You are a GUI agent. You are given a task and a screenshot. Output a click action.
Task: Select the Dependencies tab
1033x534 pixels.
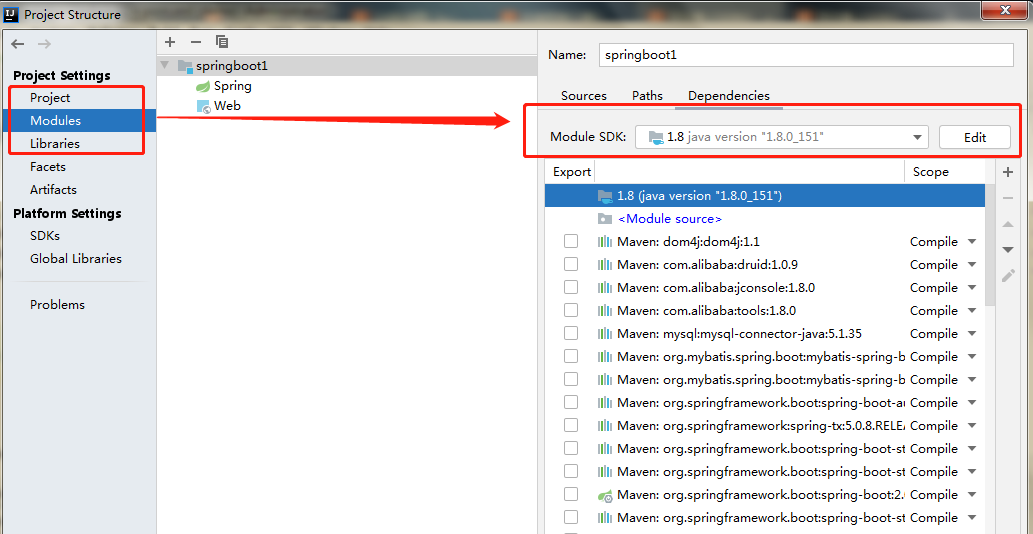[729, 95]
